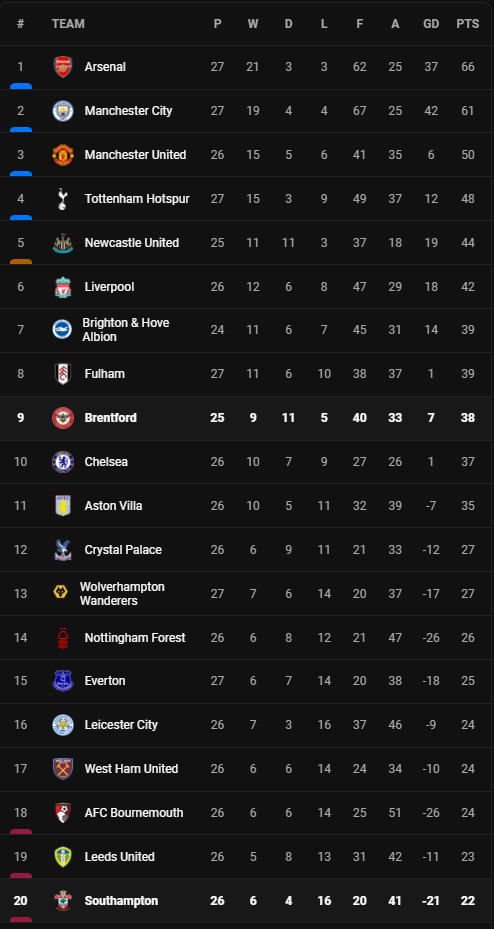Select the Everton team row name
This screenshot has height=929, width=494.
[x=105, y=681]
